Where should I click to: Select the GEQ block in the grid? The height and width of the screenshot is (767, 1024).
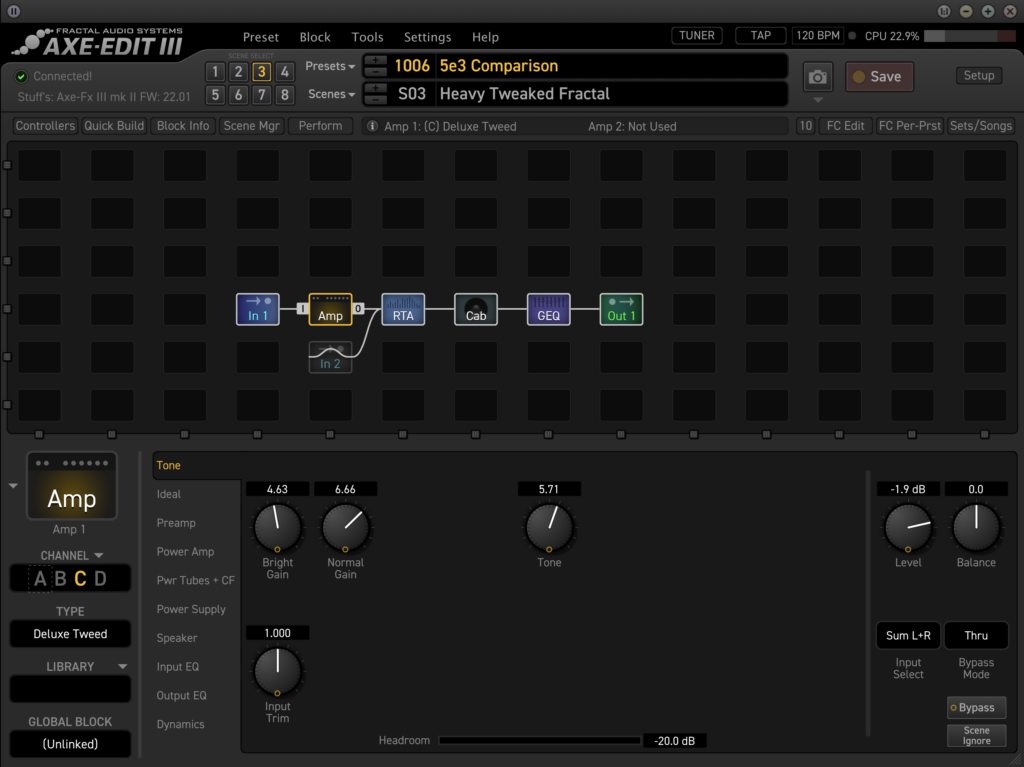coord(549,309)
